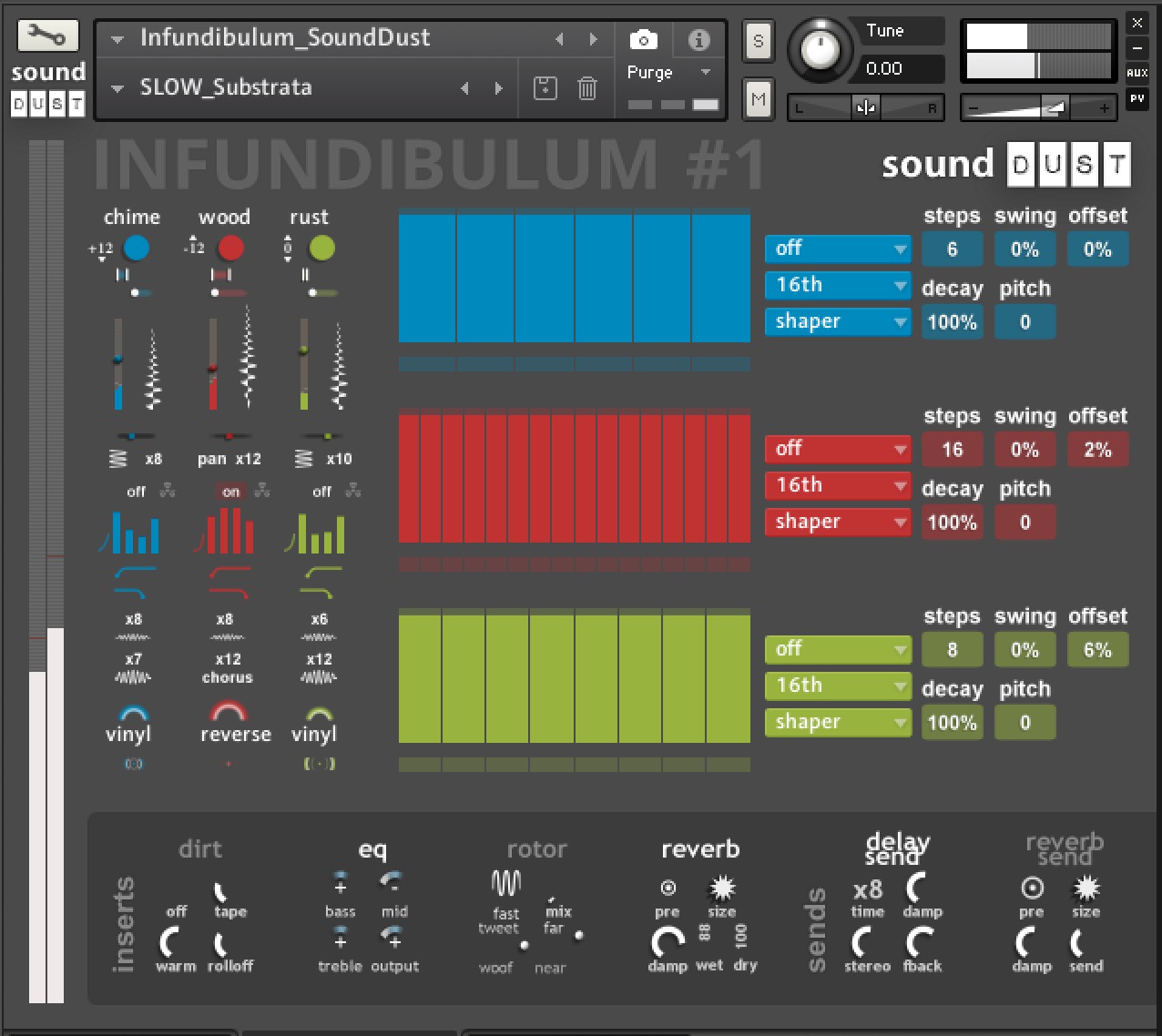Image resolution: width=1162 pixels, height=1036 pixels.
Task: Open the Purge menu
Action: click(x=669, y=72)
